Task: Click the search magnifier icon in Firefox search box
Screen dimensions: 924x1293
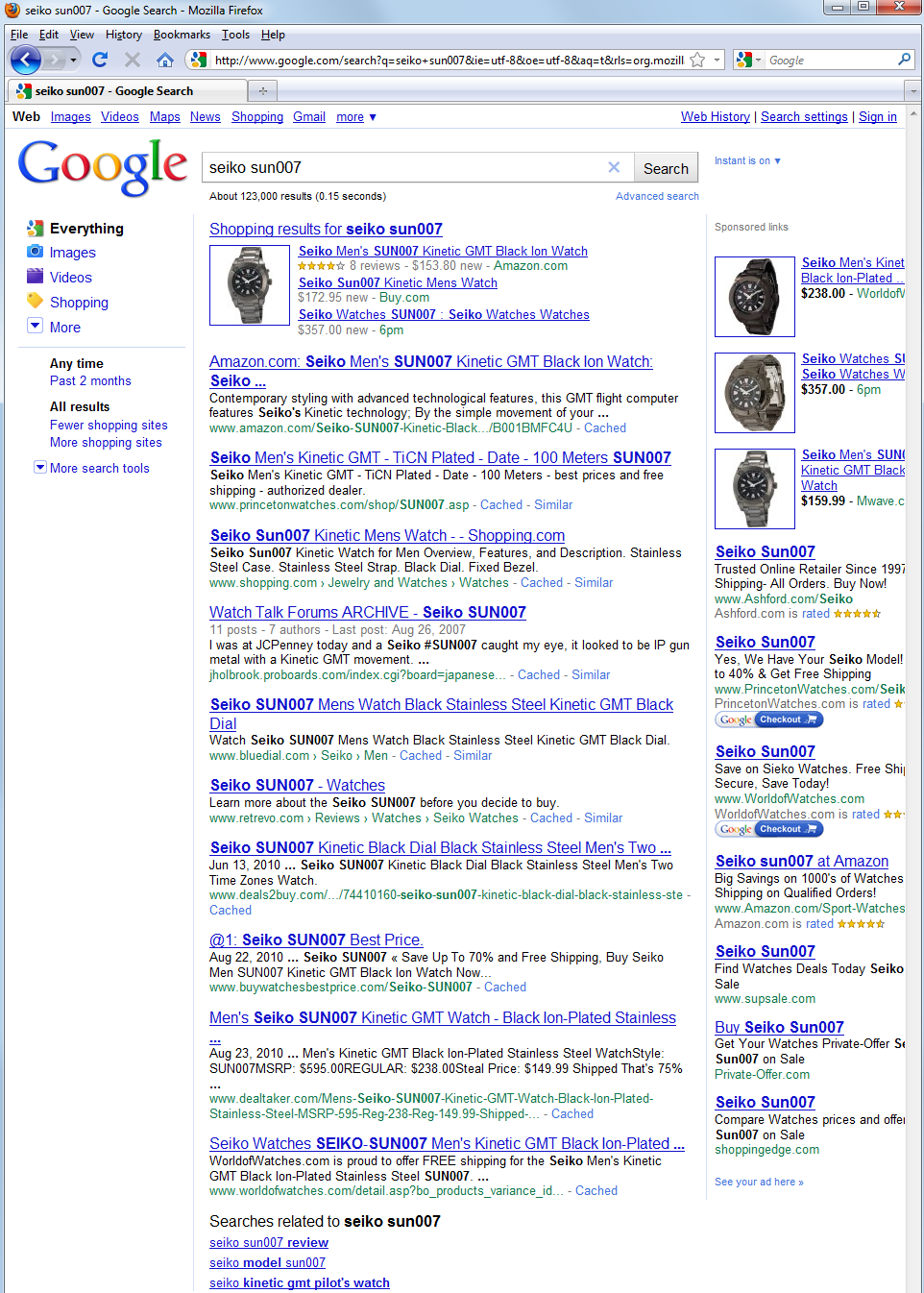Action: 904,60
